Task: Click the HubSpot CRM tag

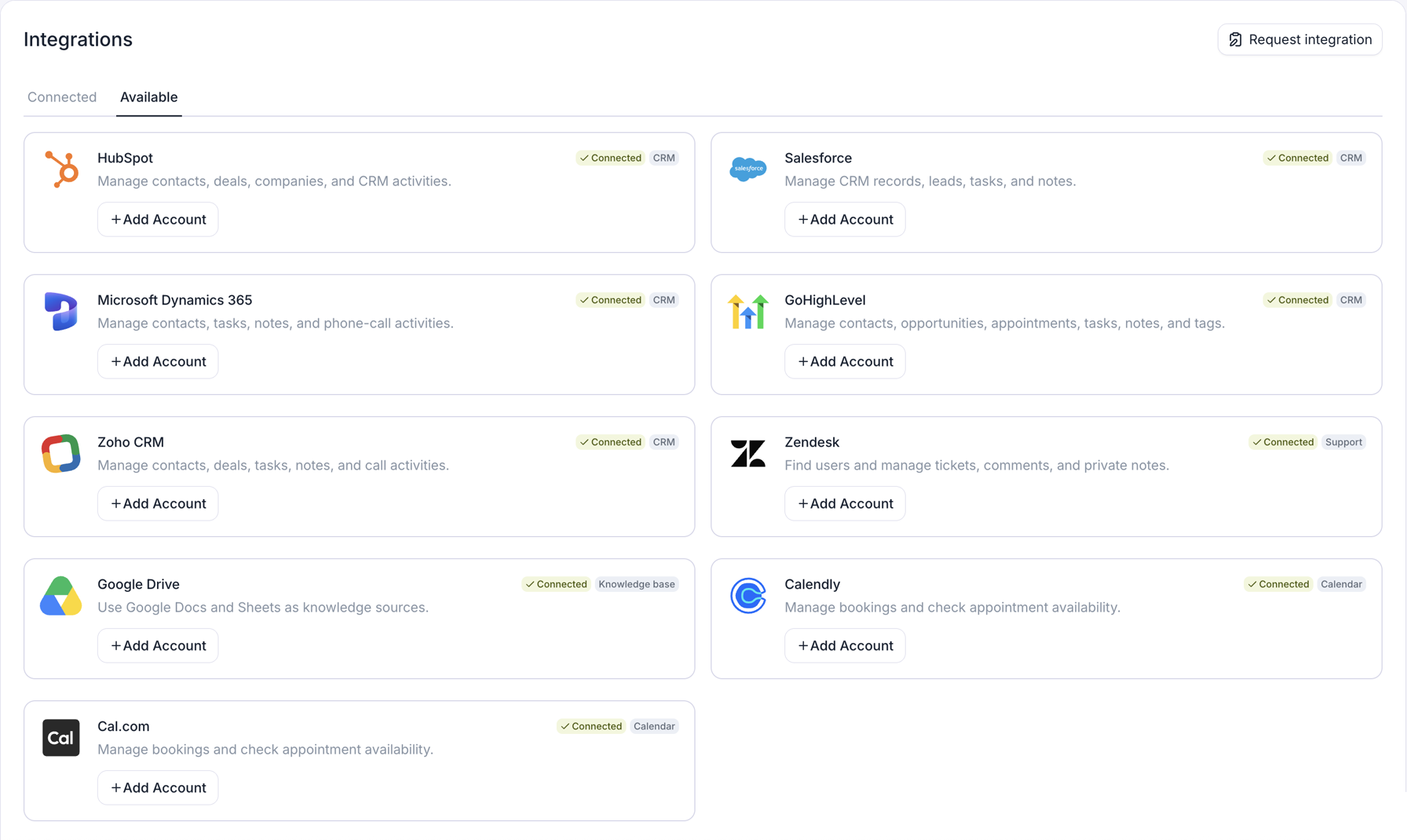Action: (663, 158)
